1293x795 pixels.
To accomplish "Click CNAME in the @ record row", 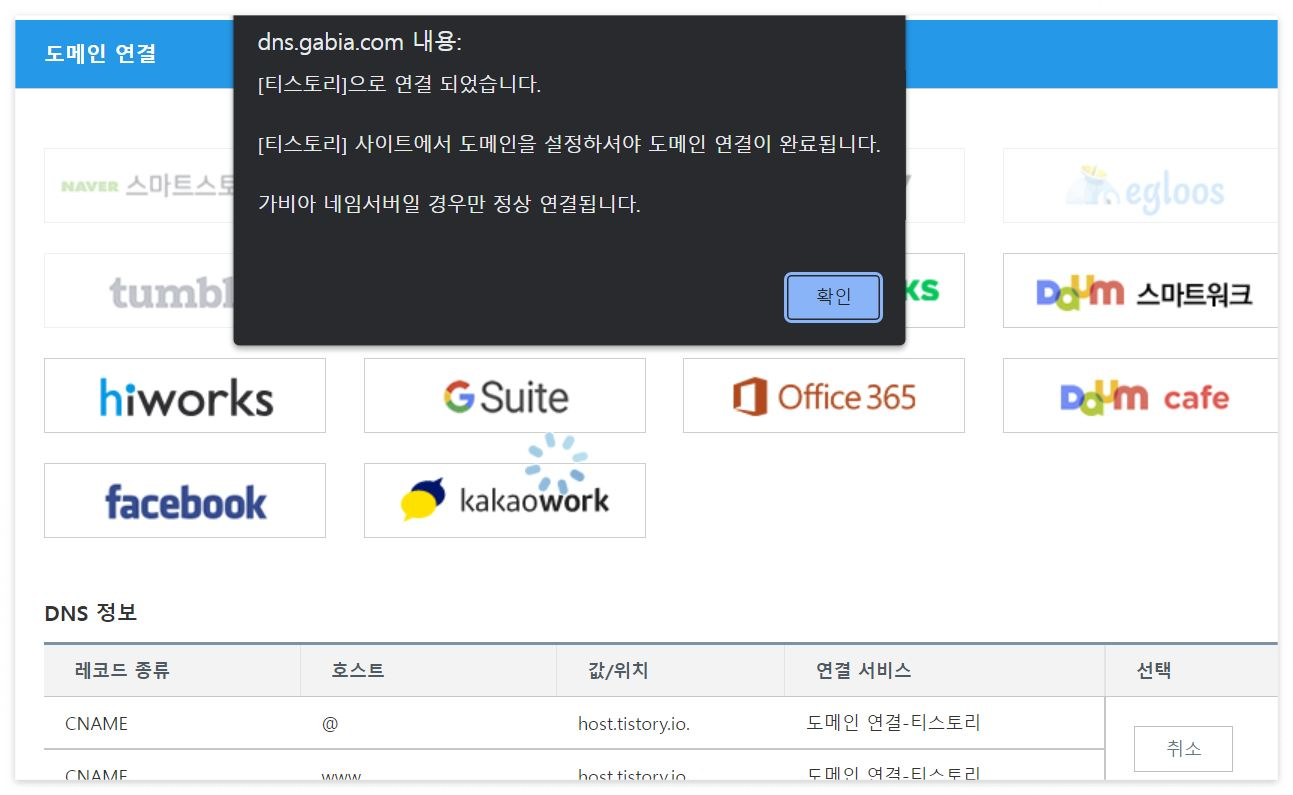I will coord(96,723).
